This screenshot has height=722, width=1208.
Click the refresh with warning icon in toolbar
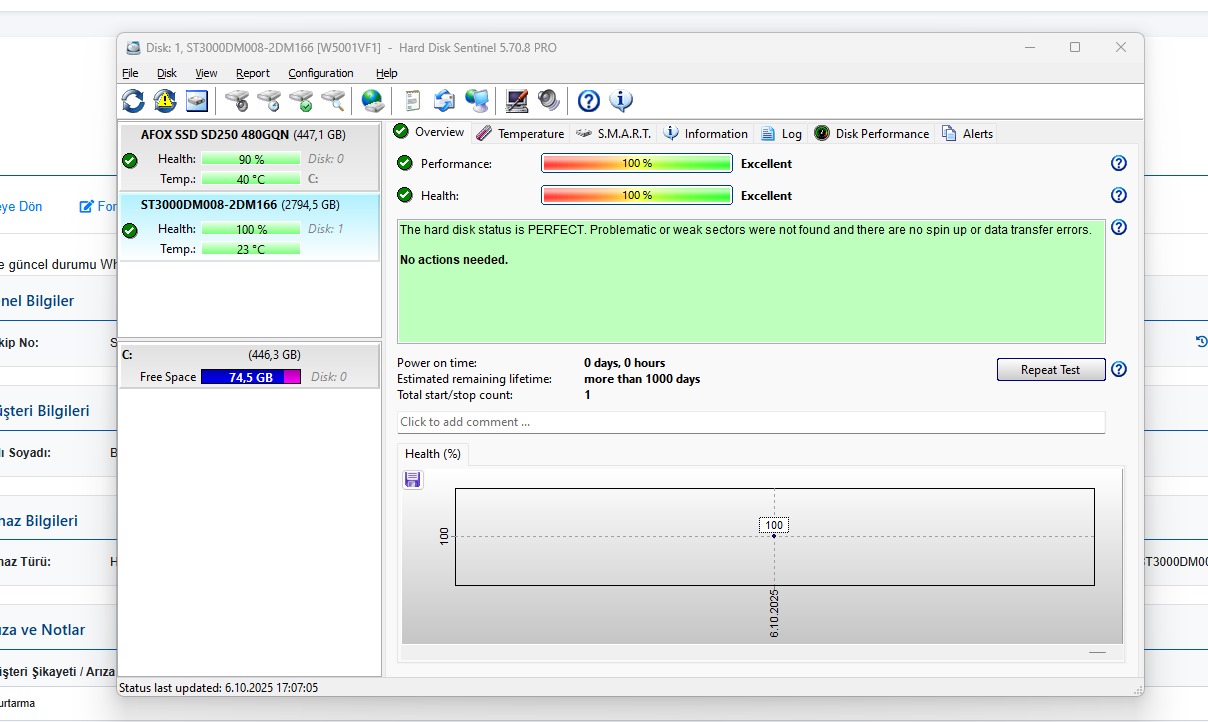point(165,100)
